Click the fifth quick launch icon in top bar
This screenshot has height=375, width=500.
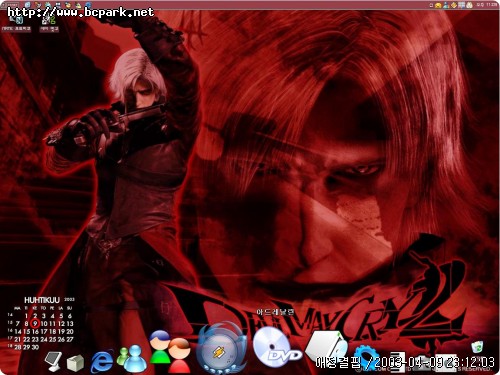68,5
